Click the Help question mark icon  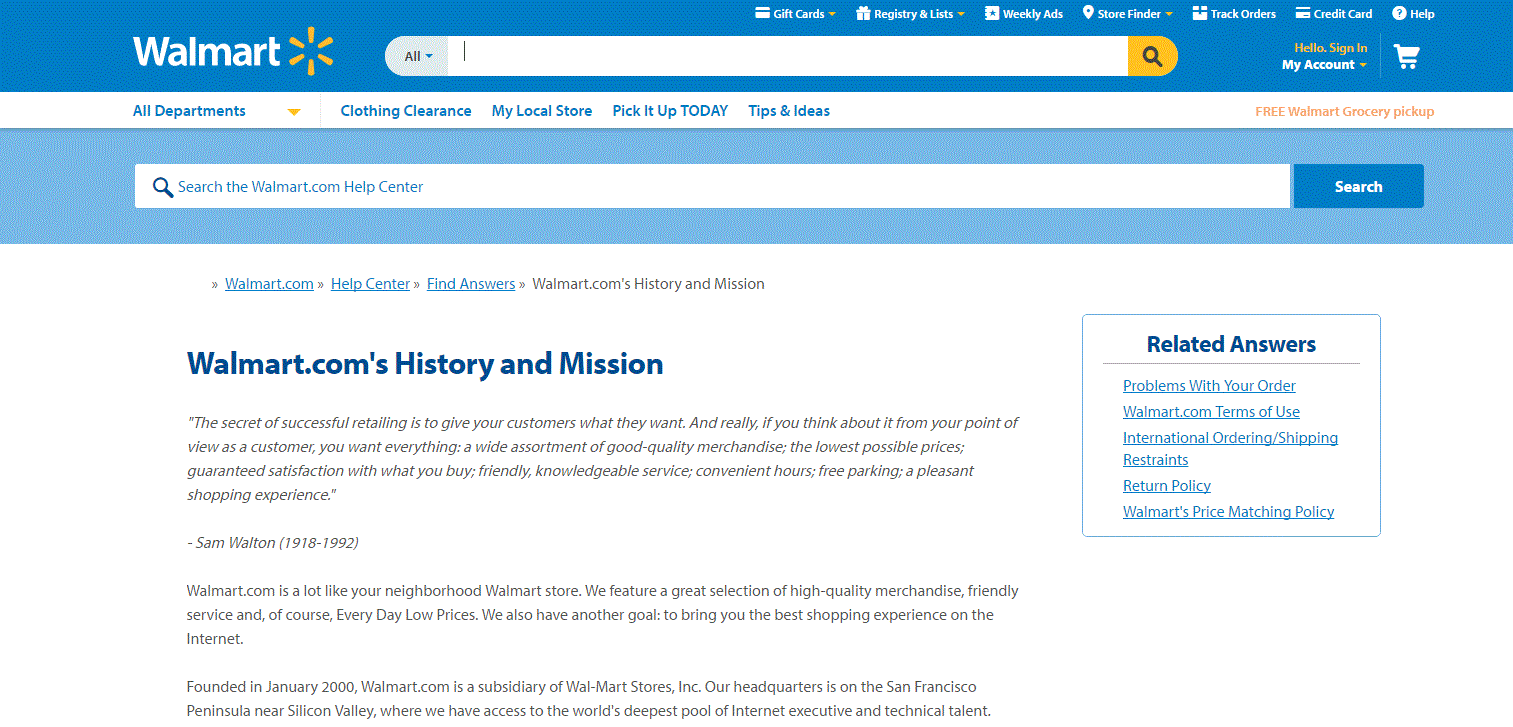click(x=1399, y=14)
